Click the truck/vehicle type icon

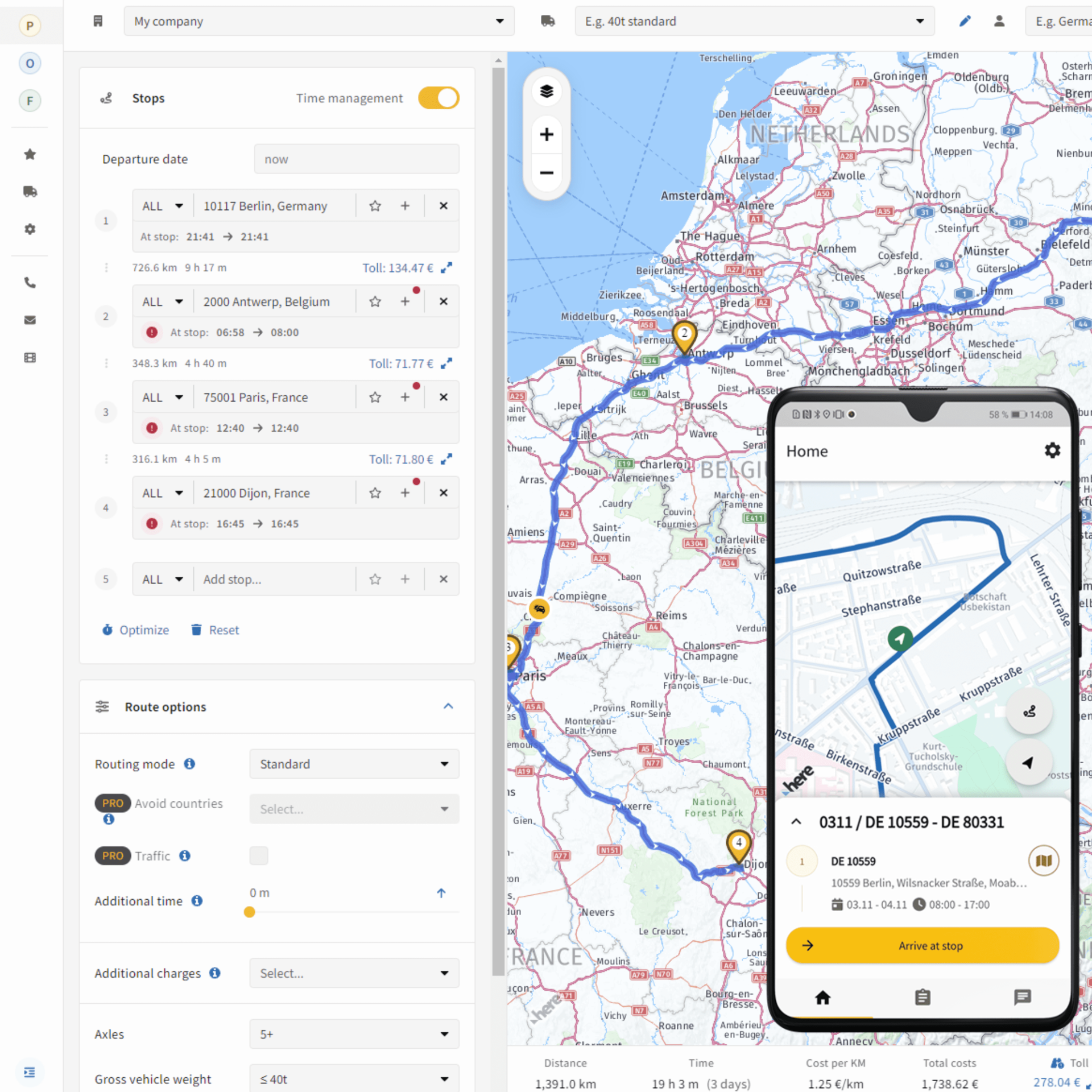tap(549, 22)
